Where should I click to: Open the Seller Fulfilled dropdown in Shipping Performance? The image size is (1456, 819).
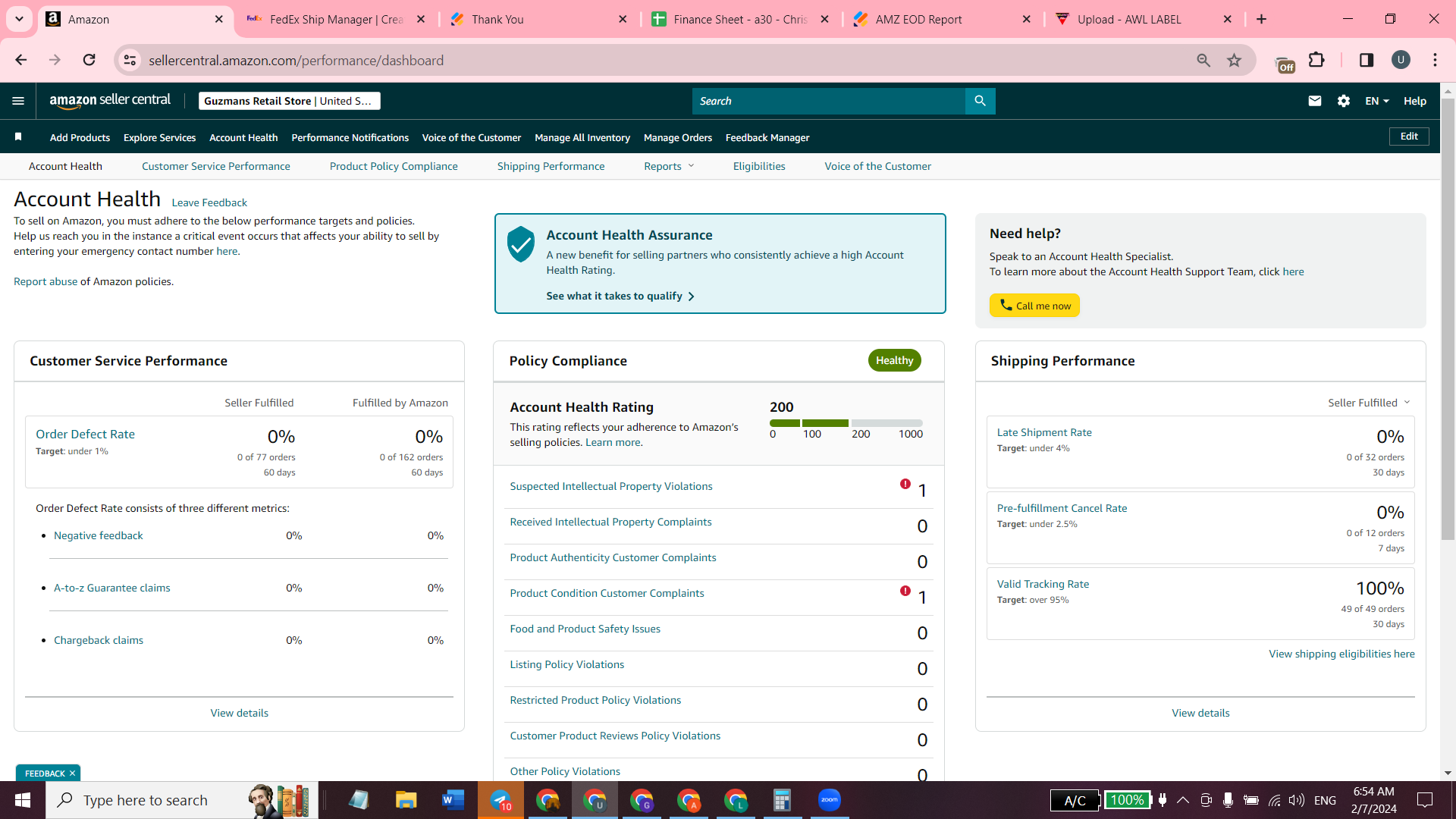click(1369, 403)
